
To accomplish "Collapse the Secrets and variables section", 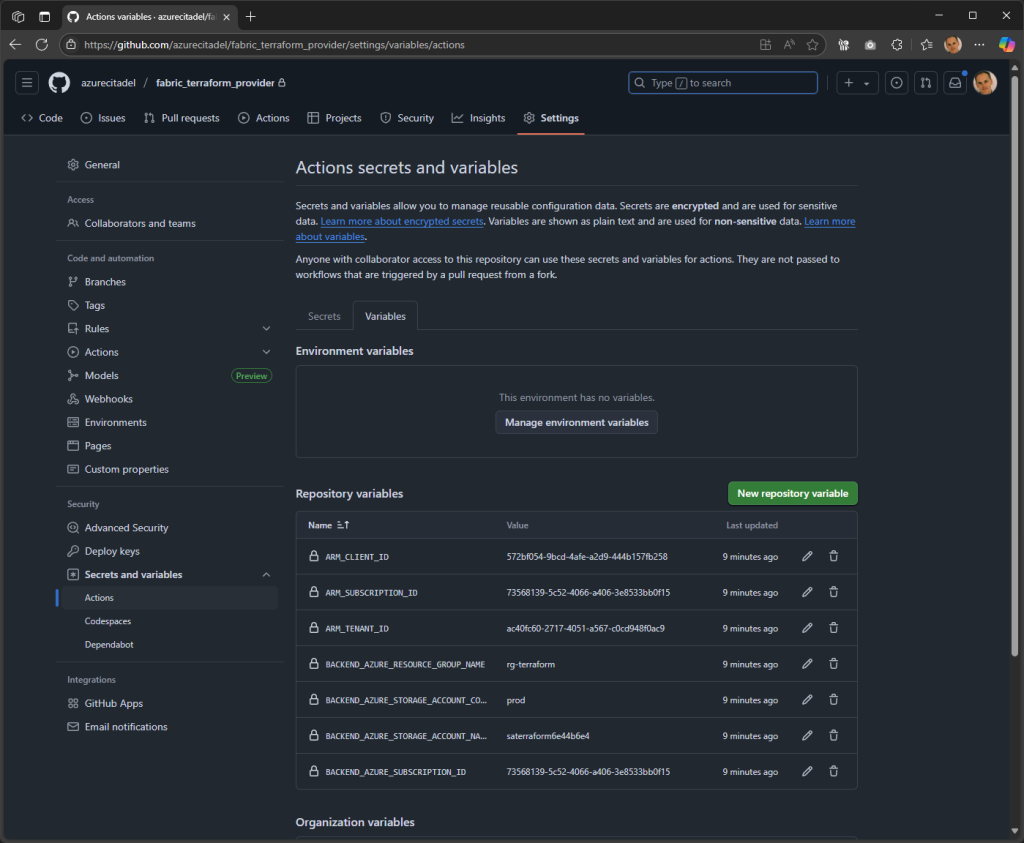I will click(x=266, y=574).
